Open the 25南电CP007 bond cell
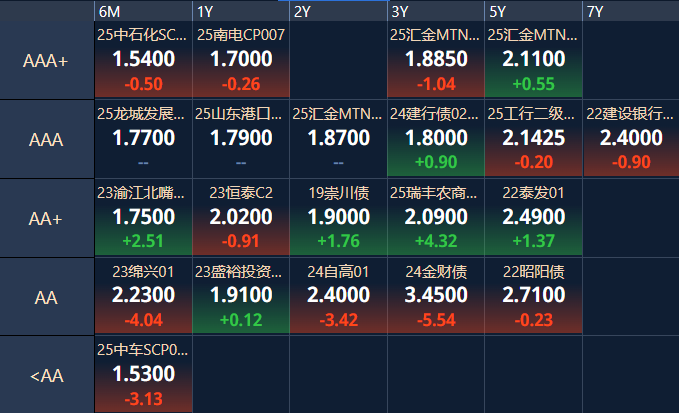679x413 pixels. click(x=240, y=60)
